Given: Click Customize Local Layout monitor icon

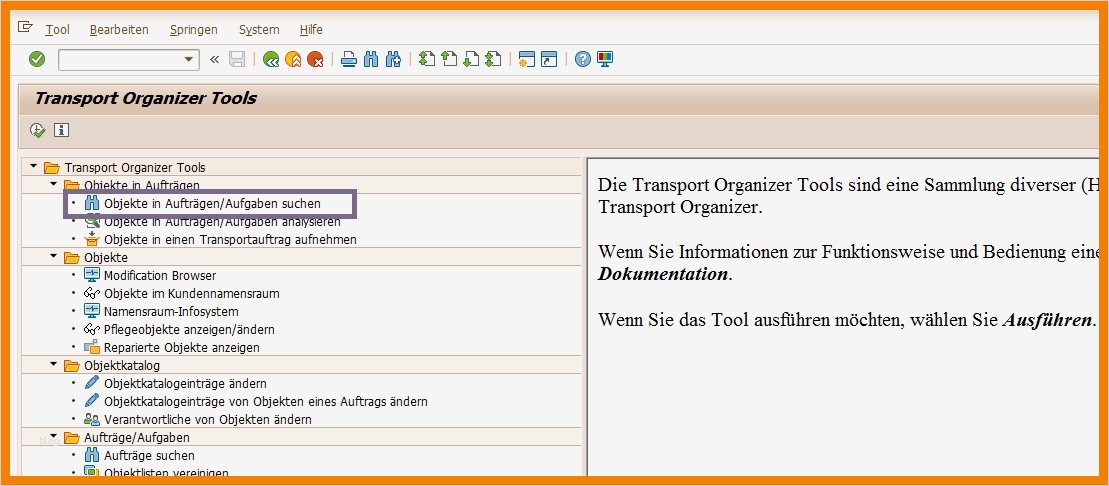Looking at the screenshot, I should (605, 59).
